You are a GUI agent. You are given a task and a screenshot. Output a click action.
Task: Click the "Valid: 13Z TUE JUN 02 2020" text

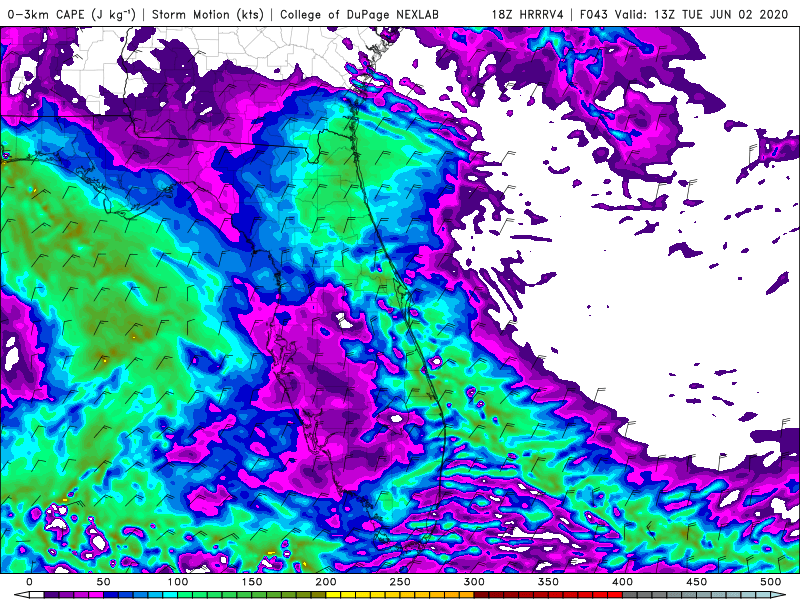point(701,14)
